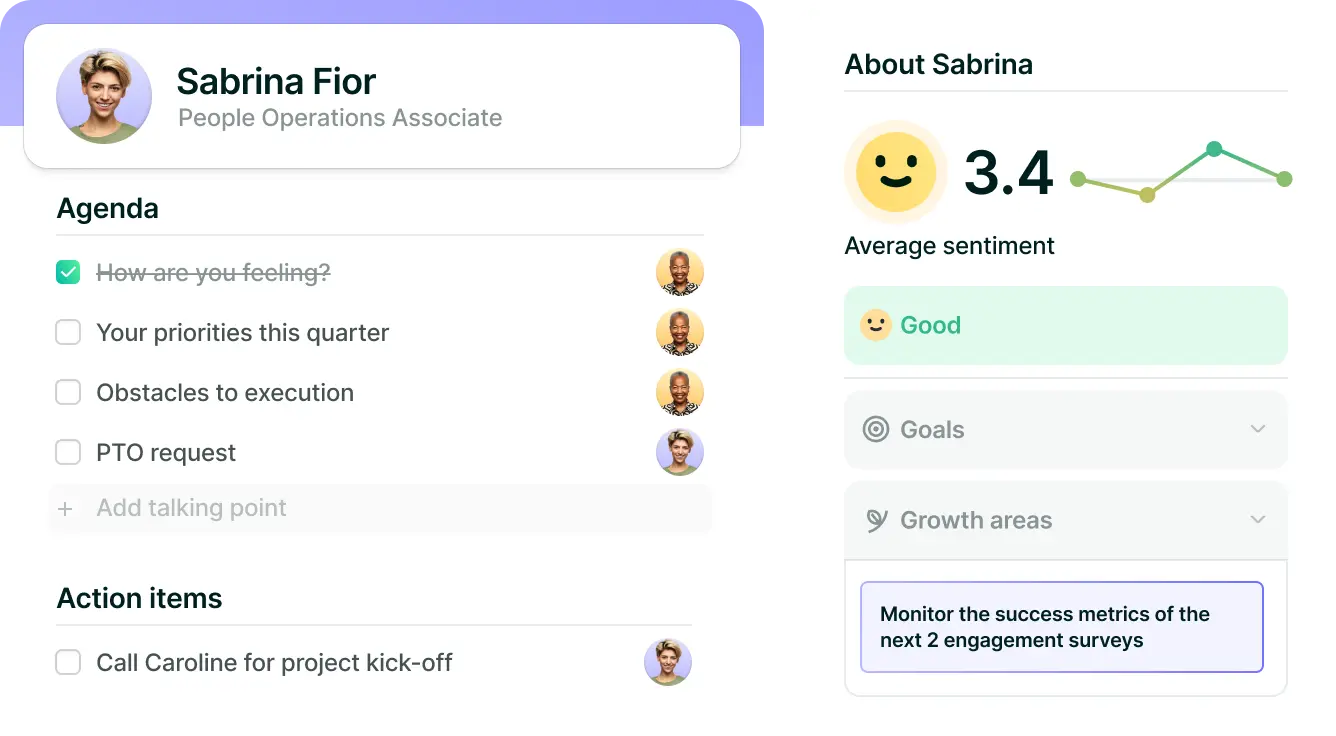
Task: Type in the 'Add talking point' field
Action: pyautogui.click(x=380, y=508)
